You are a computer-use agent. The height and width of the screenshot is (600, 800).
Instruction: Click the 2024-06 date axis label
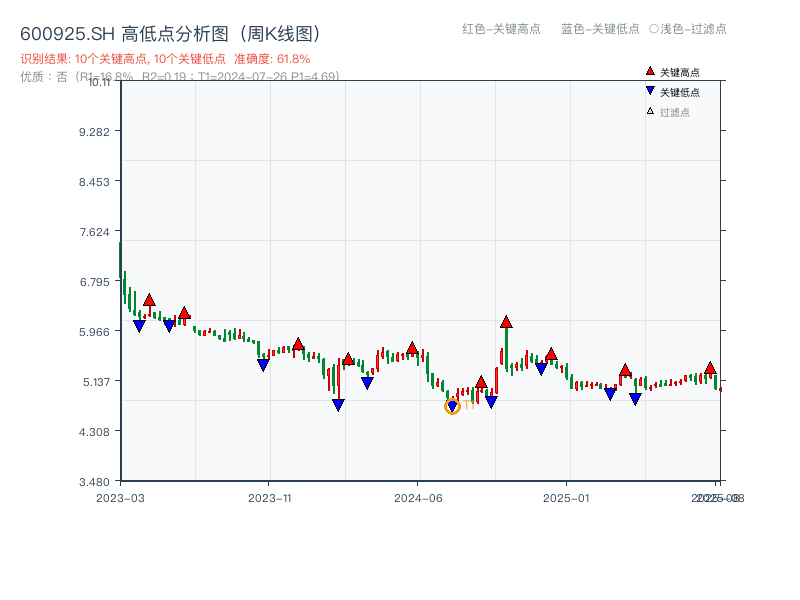418,498
